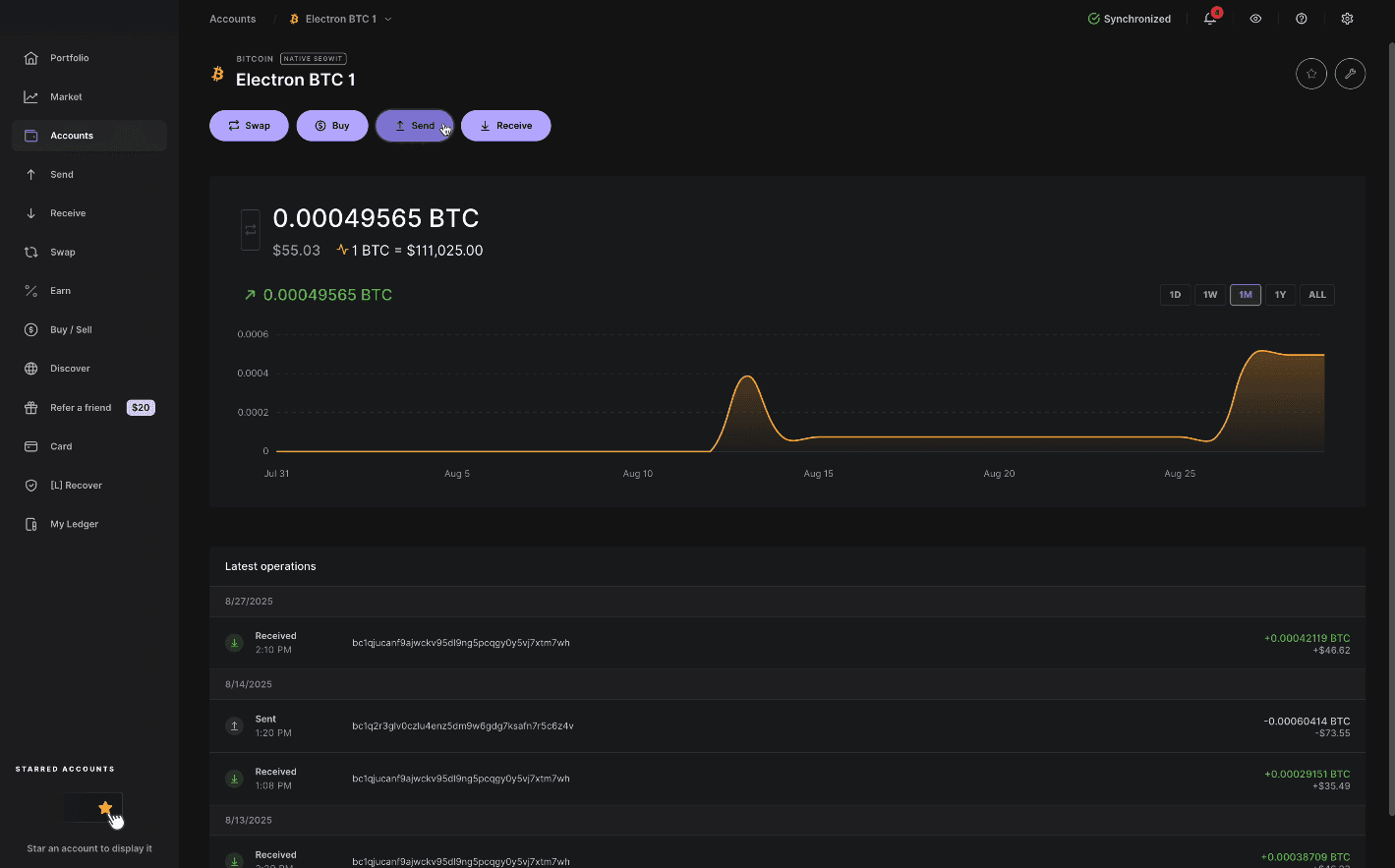Open settings gear icon
Image resolution: width=1395 pixels, height=868 pixels.
(x=1347, y=19)
